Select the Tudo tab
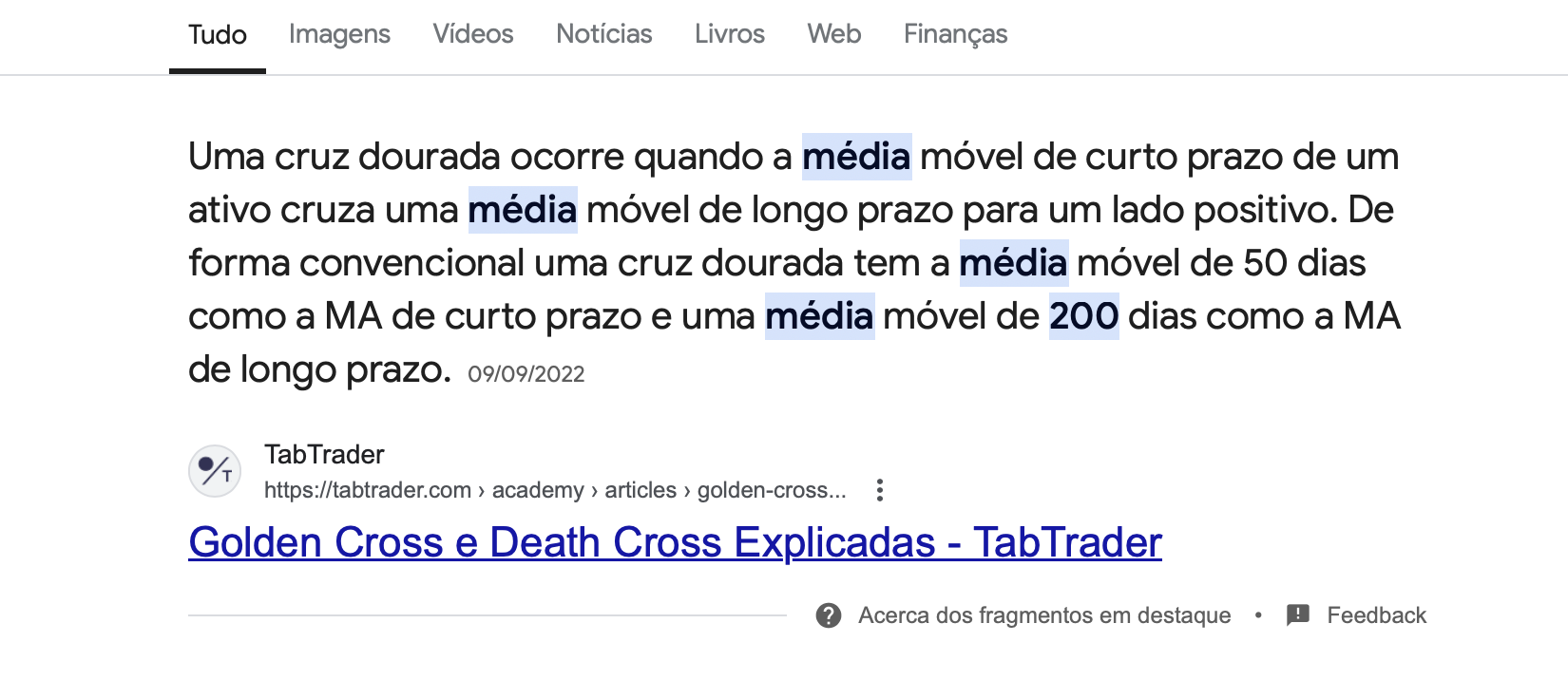 click(x=218, y=34)
